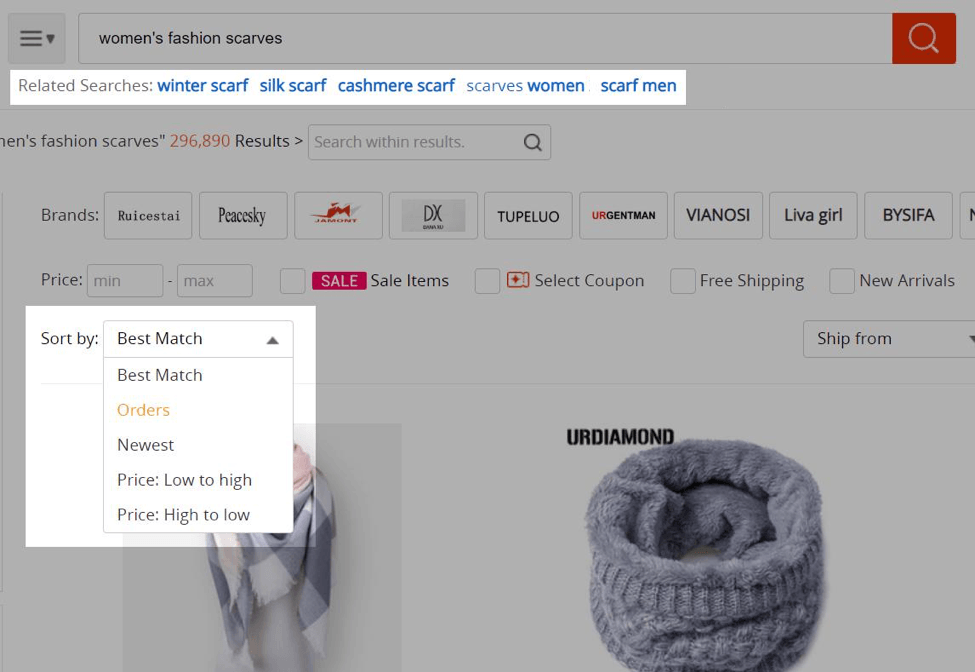
Task: Tick the Sale Items checkbox
Action: click(x=292, y=281)
